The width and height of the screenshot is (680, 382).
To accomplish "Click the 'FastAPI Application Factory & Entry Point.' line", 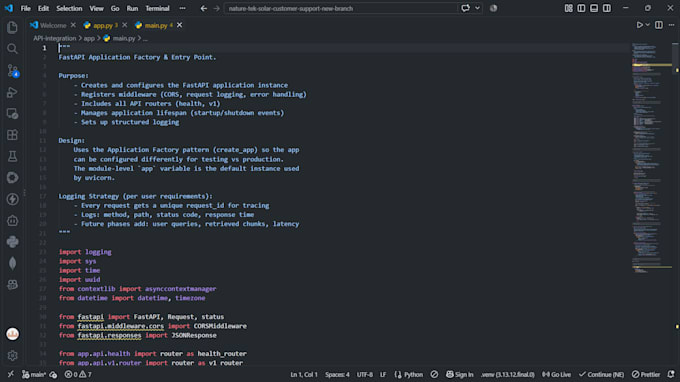I will (x=137, y=57).
